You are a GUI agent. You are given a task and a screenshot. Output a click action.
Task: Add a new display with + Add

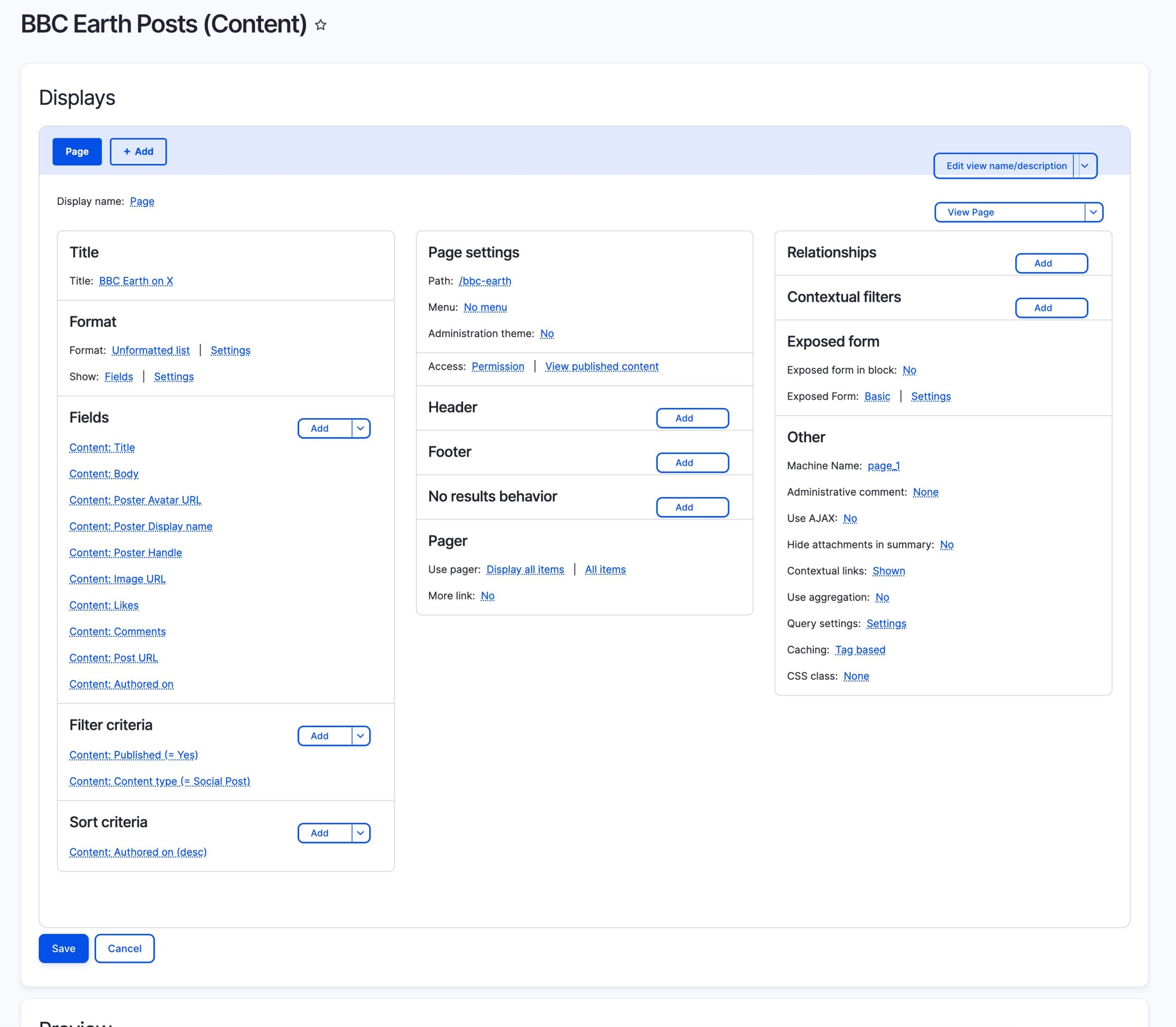138,151
